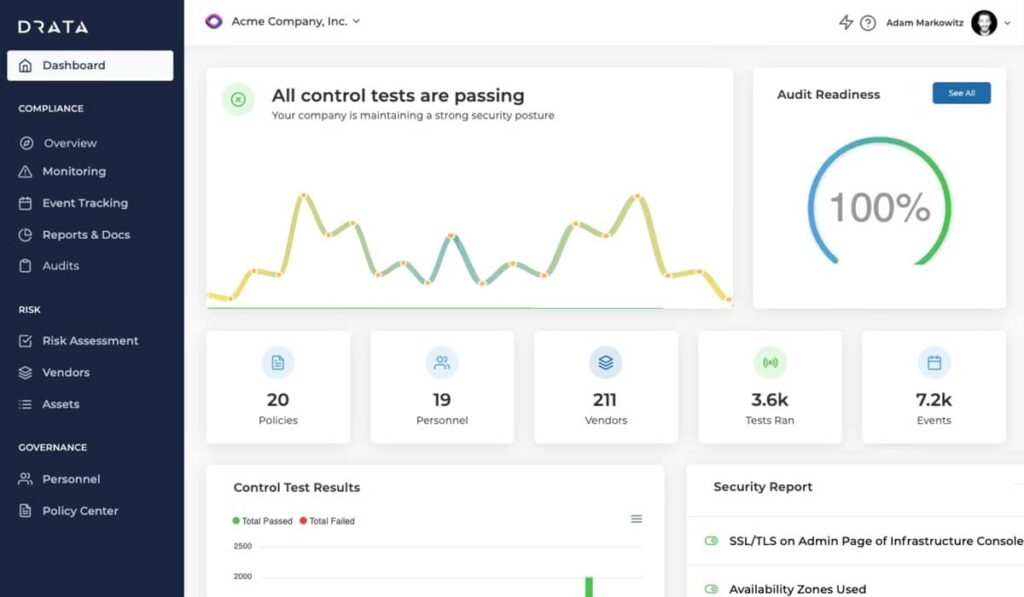This screenshot has height=597, width=1024.
Task: Toggle Total Failed legend series
Action: (x=327, y=521)
